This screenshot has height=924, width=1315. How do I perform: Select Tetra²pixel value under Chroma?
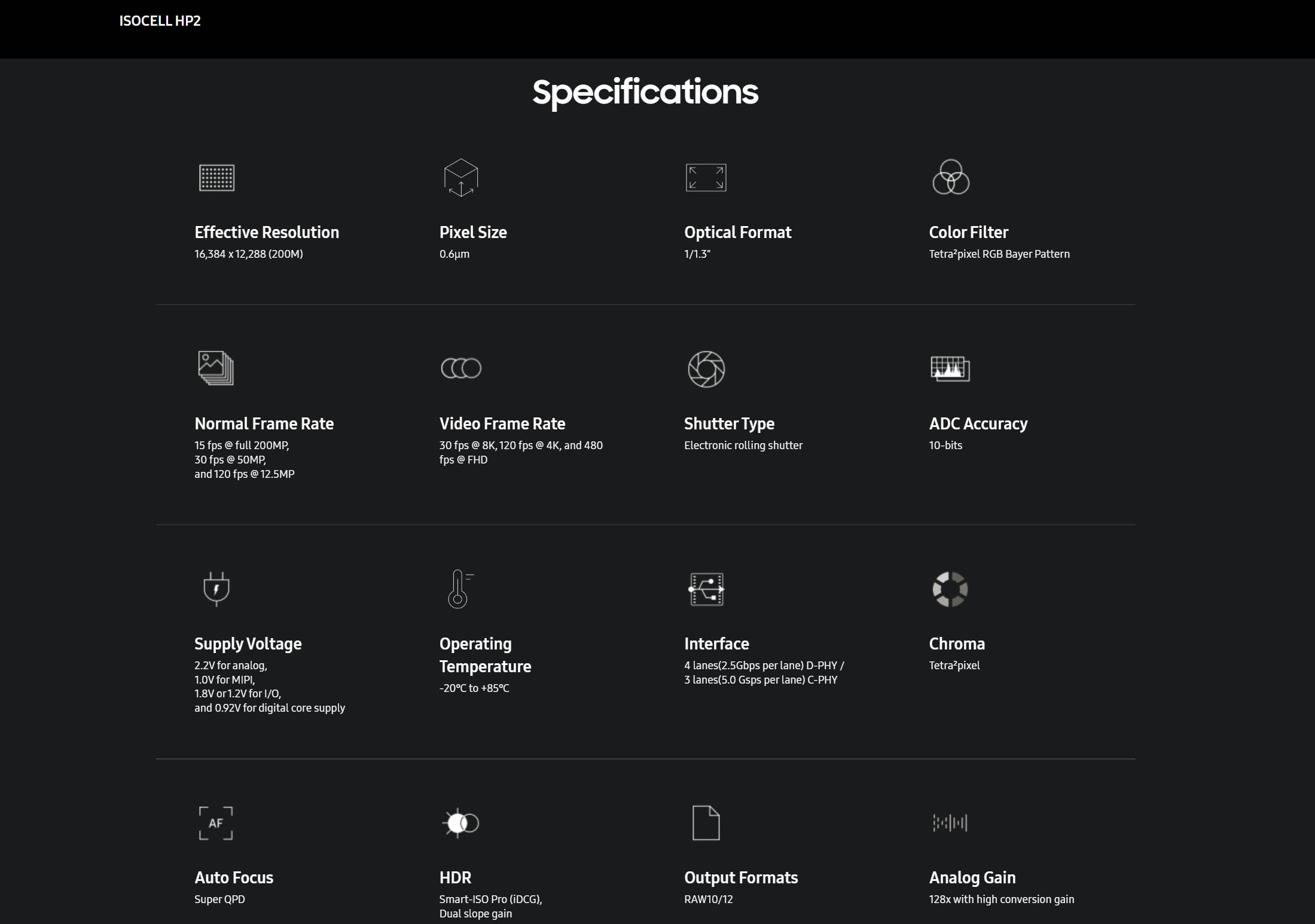click(954, 665)
